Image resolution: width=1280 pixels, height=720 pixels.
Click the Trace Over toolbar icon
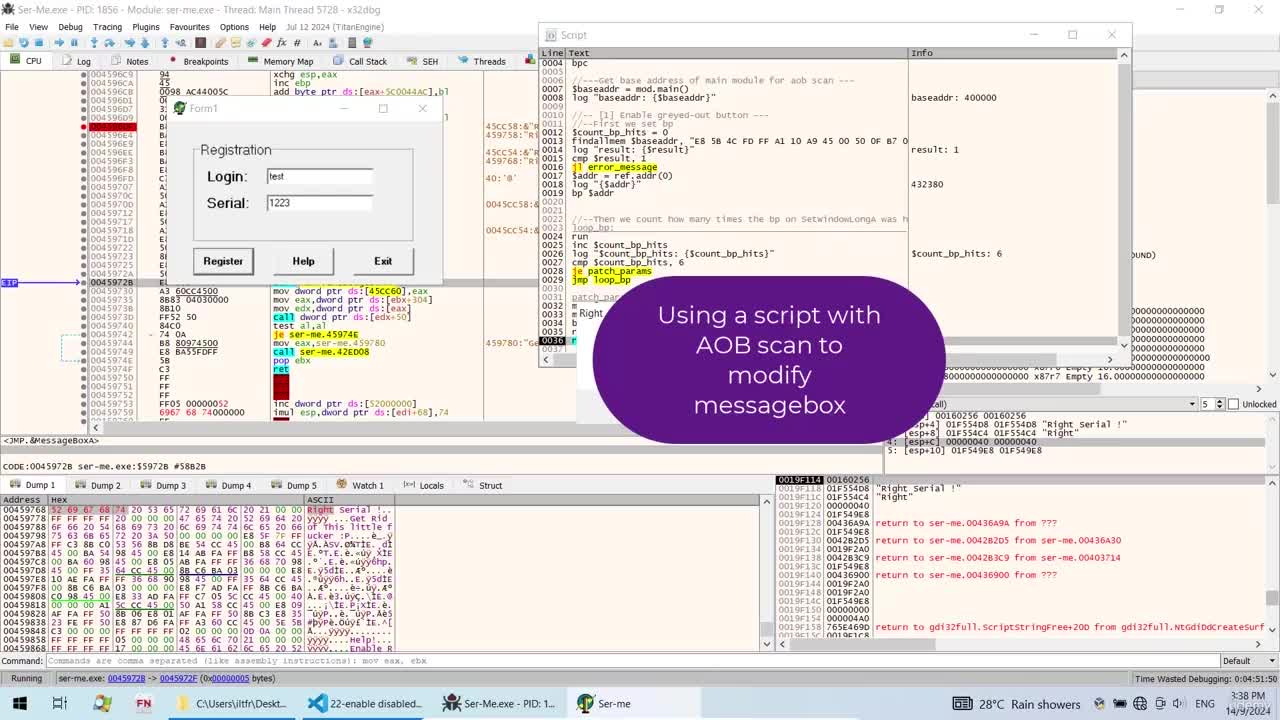tap(144, 43)
